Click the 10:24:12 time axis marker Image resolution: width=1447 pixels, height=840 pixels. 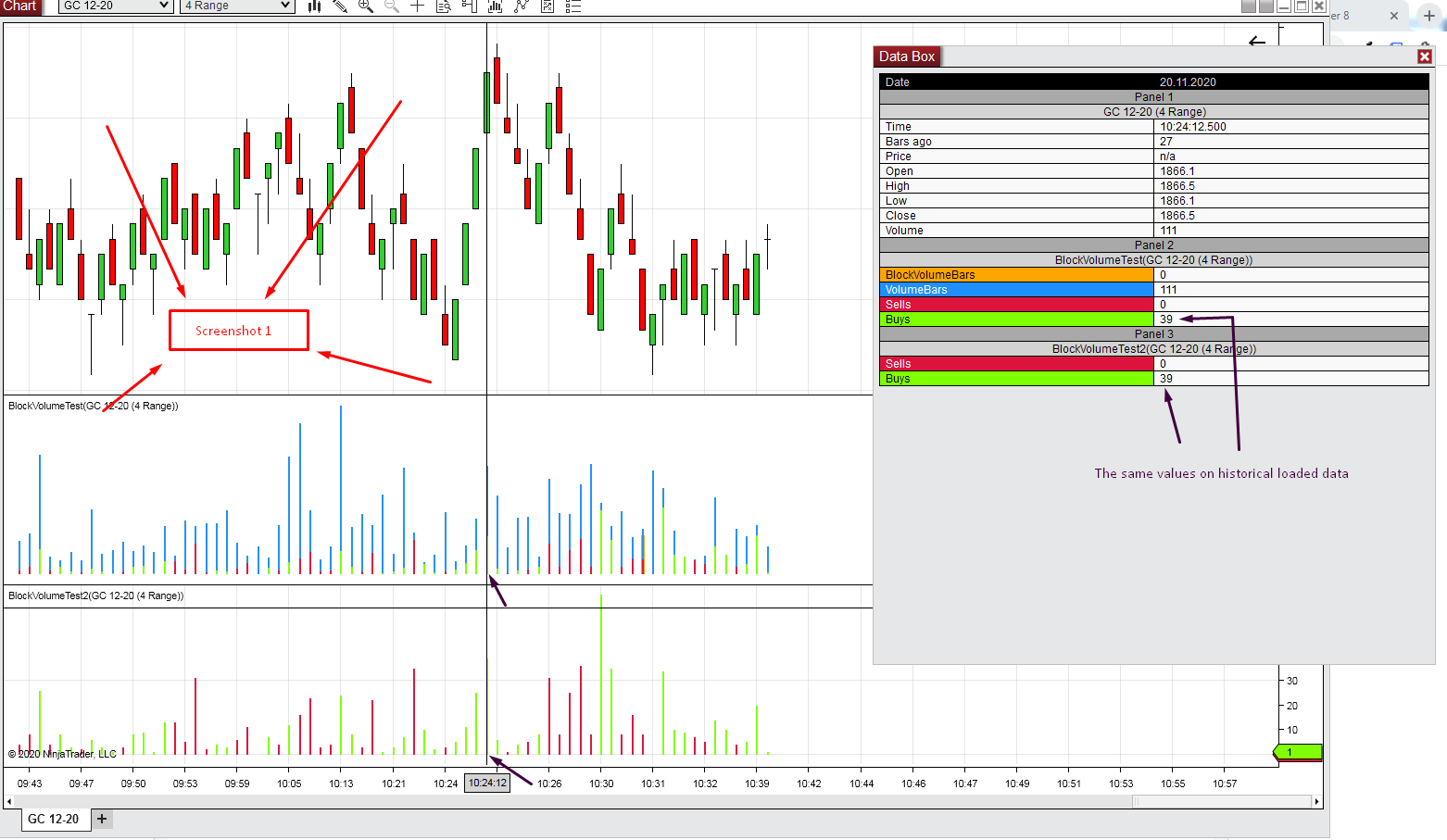click(487, 784)
